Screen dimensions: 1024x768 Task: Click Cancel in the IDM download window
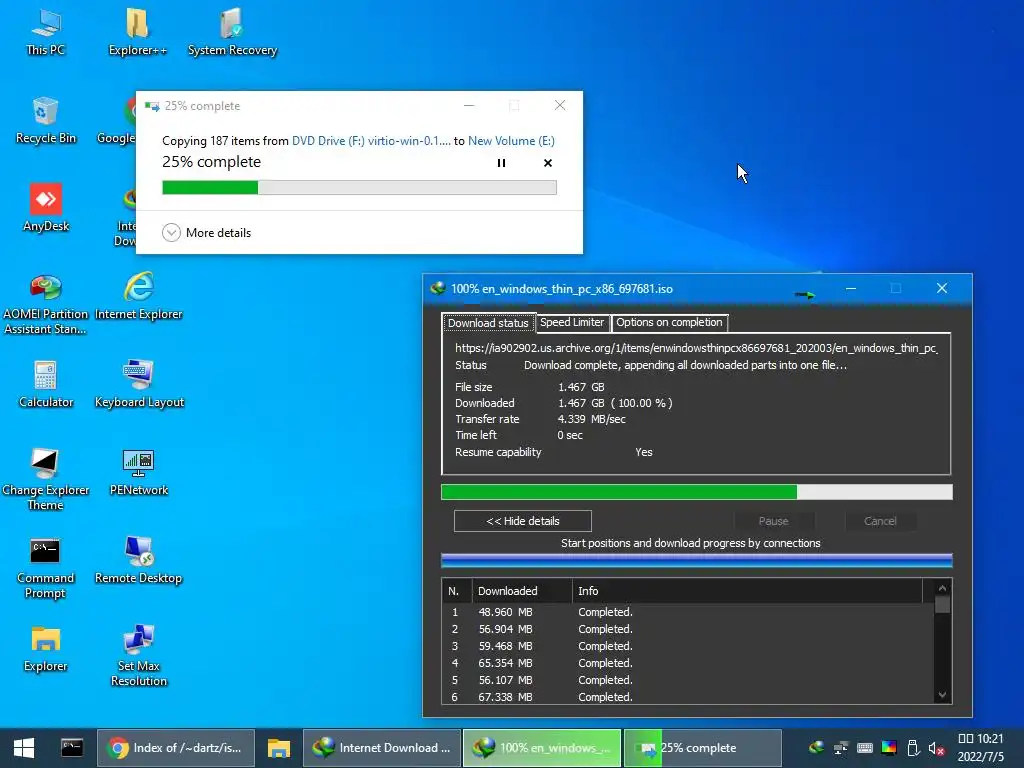tap(880, 521)
